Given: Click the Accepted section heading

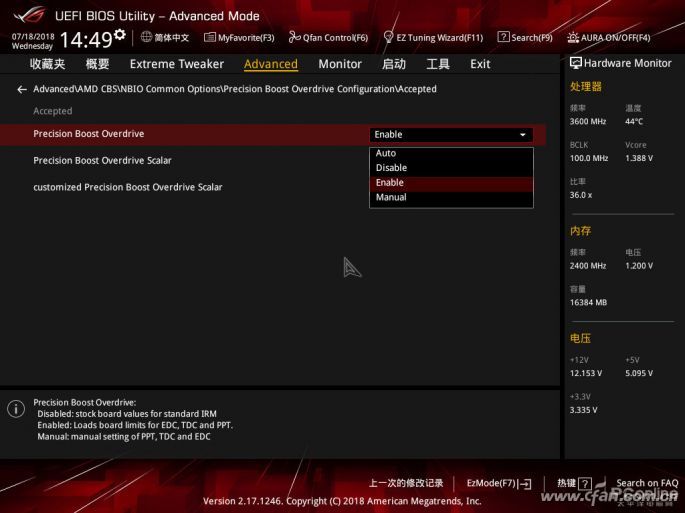Looking at the screenshot, I should point(52,111).
